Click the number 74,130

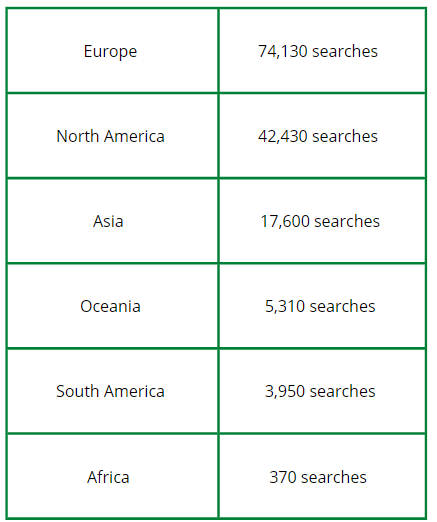click(283, 51)
